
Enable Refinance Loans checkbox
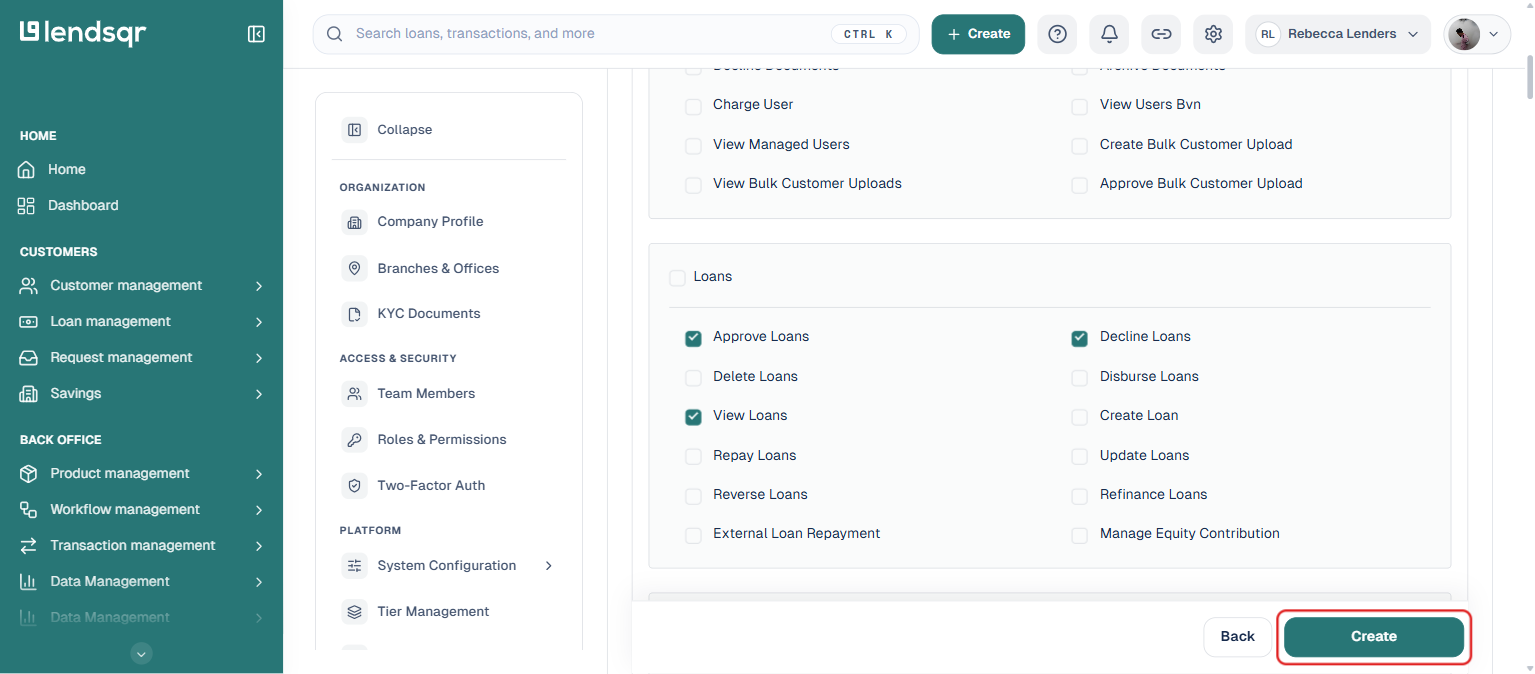coord(1080,496)
